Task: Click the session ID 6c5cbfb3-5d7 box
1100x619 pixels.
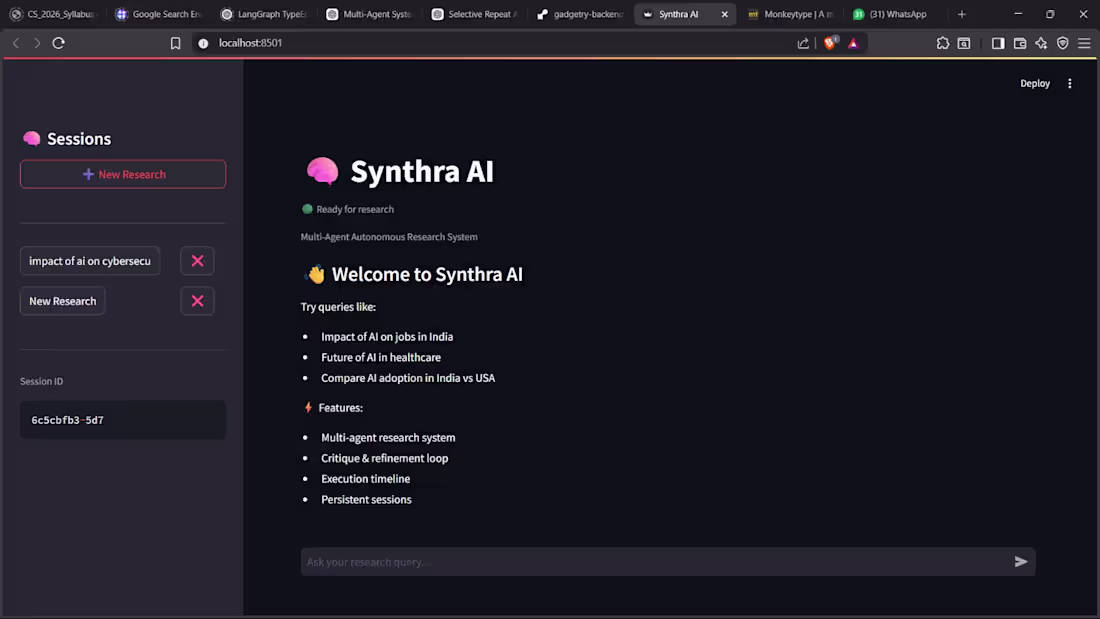Action: tap(123, 420)
